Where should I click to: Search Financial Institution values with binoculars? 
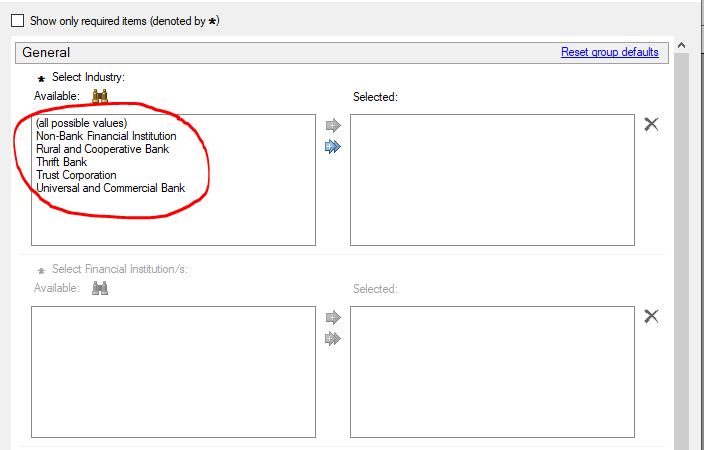tap(100, 288)
